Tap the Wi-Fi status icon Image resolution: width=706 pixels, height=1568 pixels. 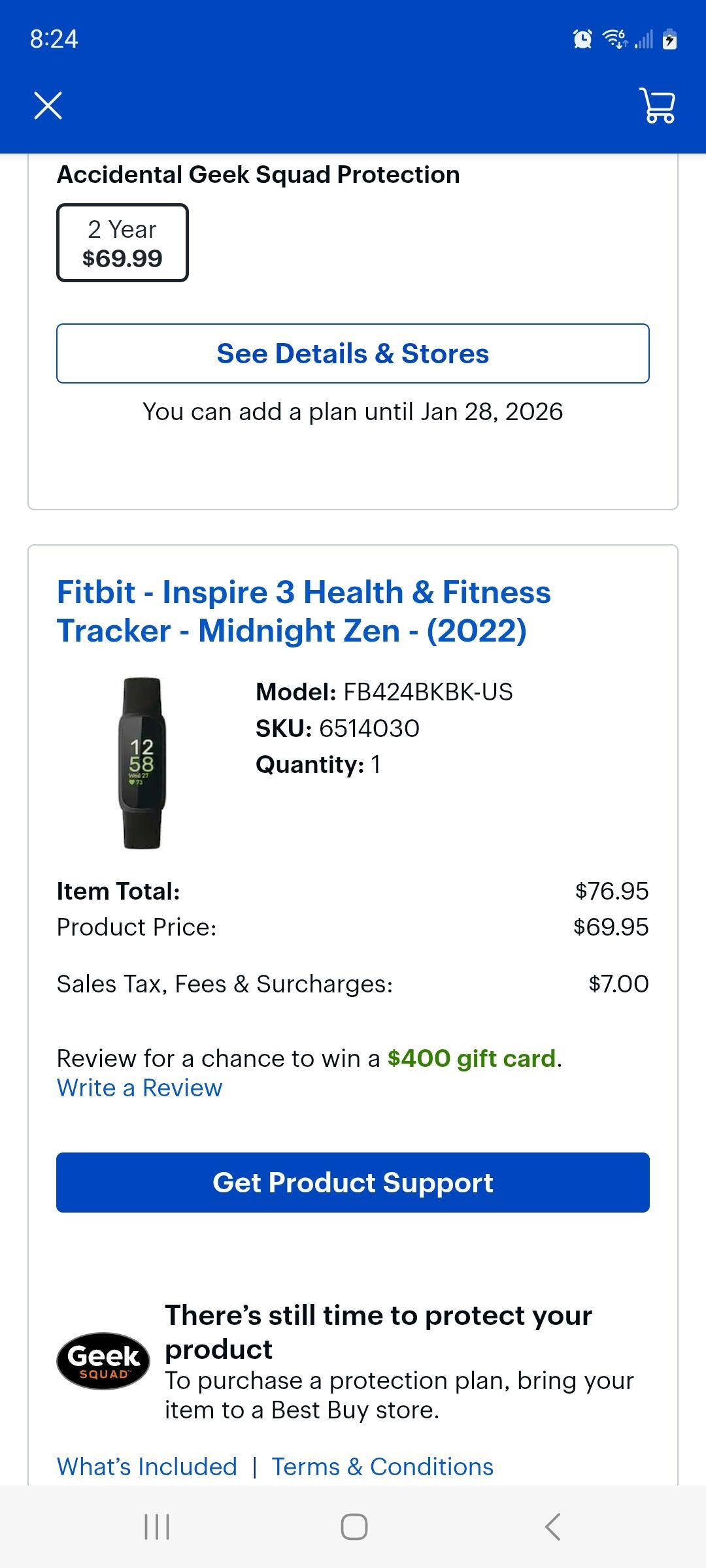(x=614, y=39)
